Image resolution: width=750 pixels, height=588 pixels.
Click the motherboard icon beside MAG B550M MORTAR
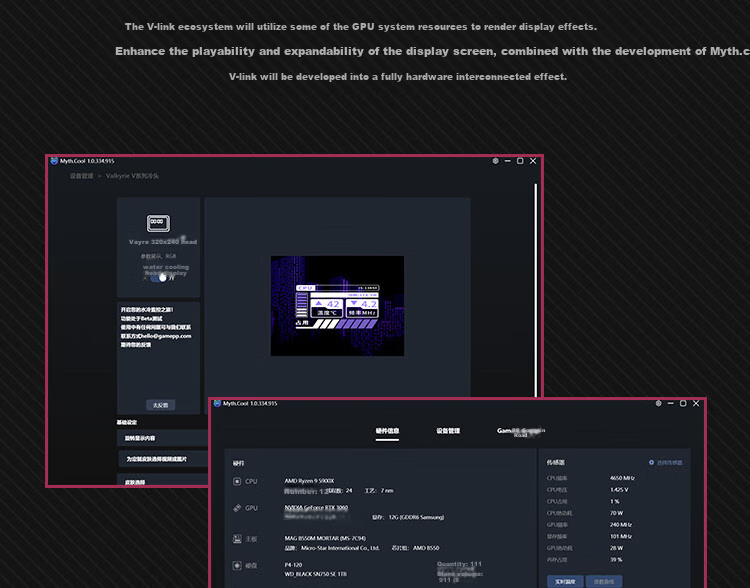(237, 539)
